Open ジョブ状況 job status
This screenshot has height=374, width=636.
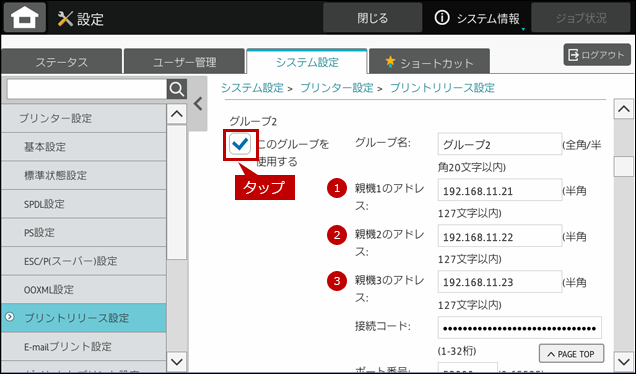click(x=581, y=18)
